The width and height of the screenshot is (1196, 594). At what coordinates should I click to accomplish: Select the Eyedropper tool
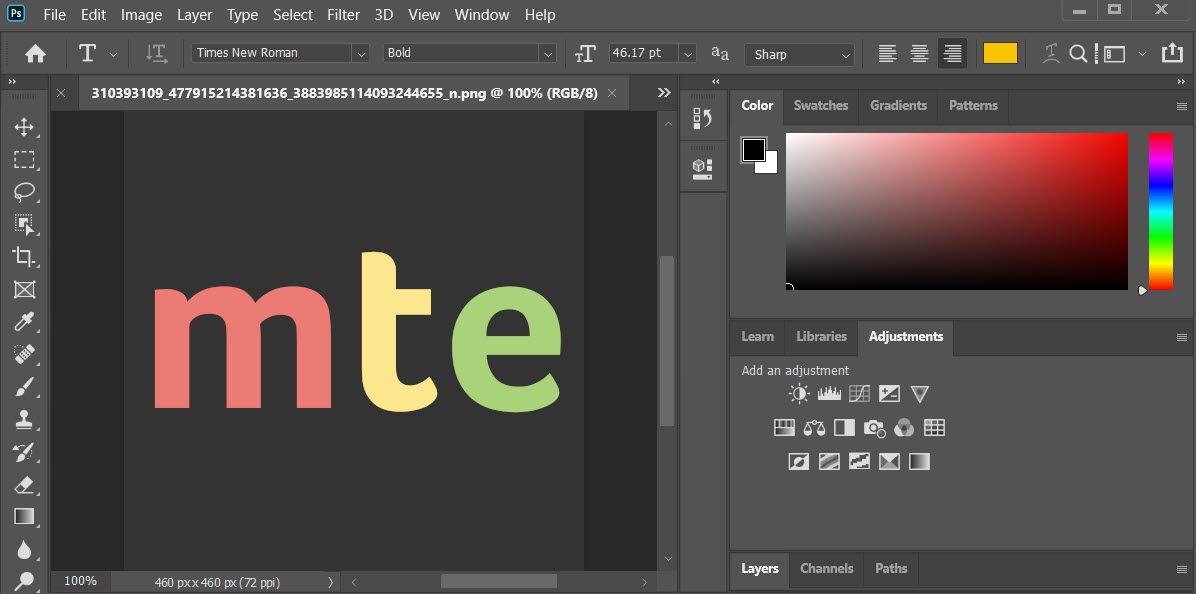tap(25, 322)
